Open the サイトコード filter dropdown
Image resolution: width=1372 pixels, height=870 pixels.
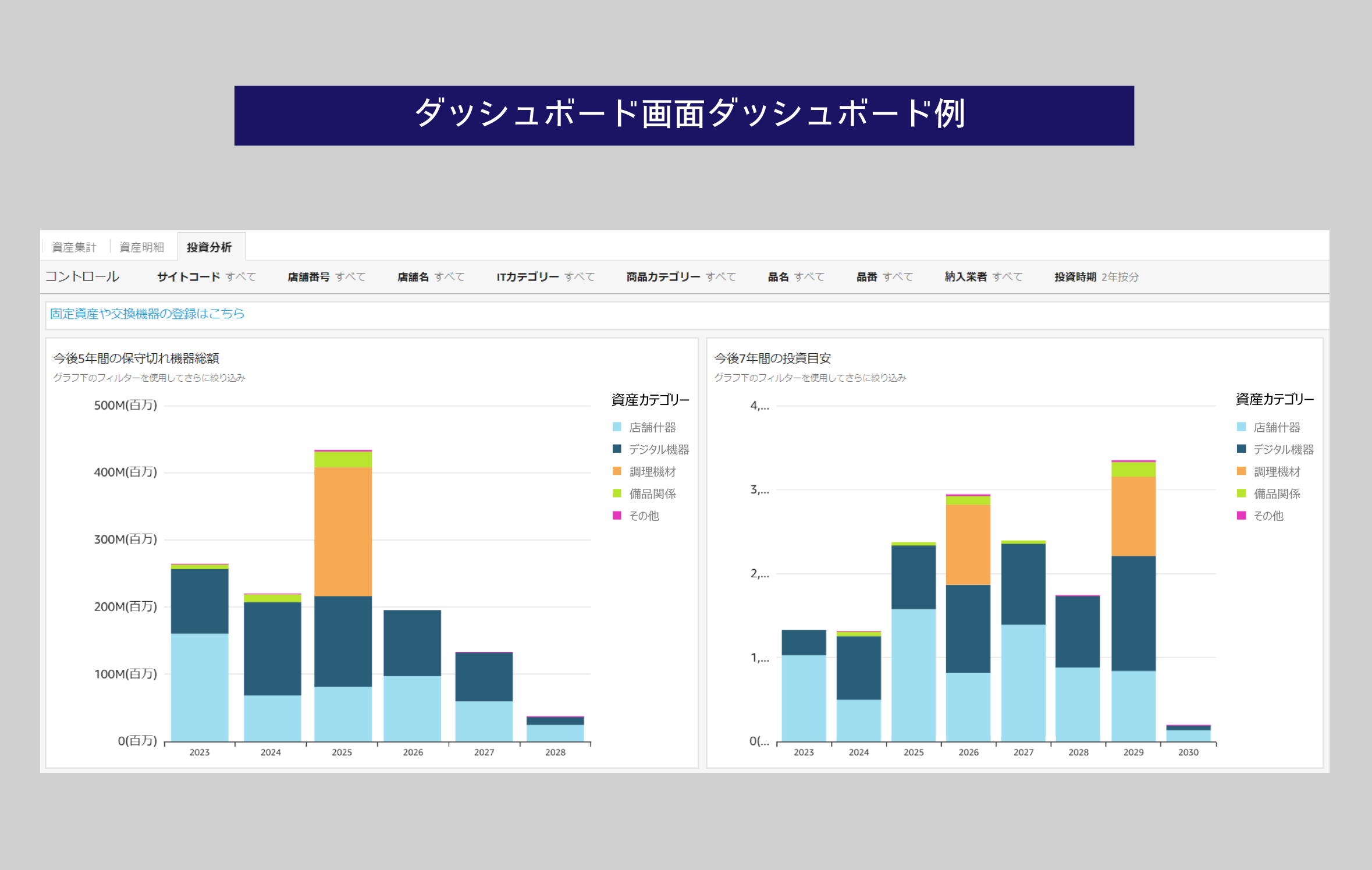tap(206, 277)
